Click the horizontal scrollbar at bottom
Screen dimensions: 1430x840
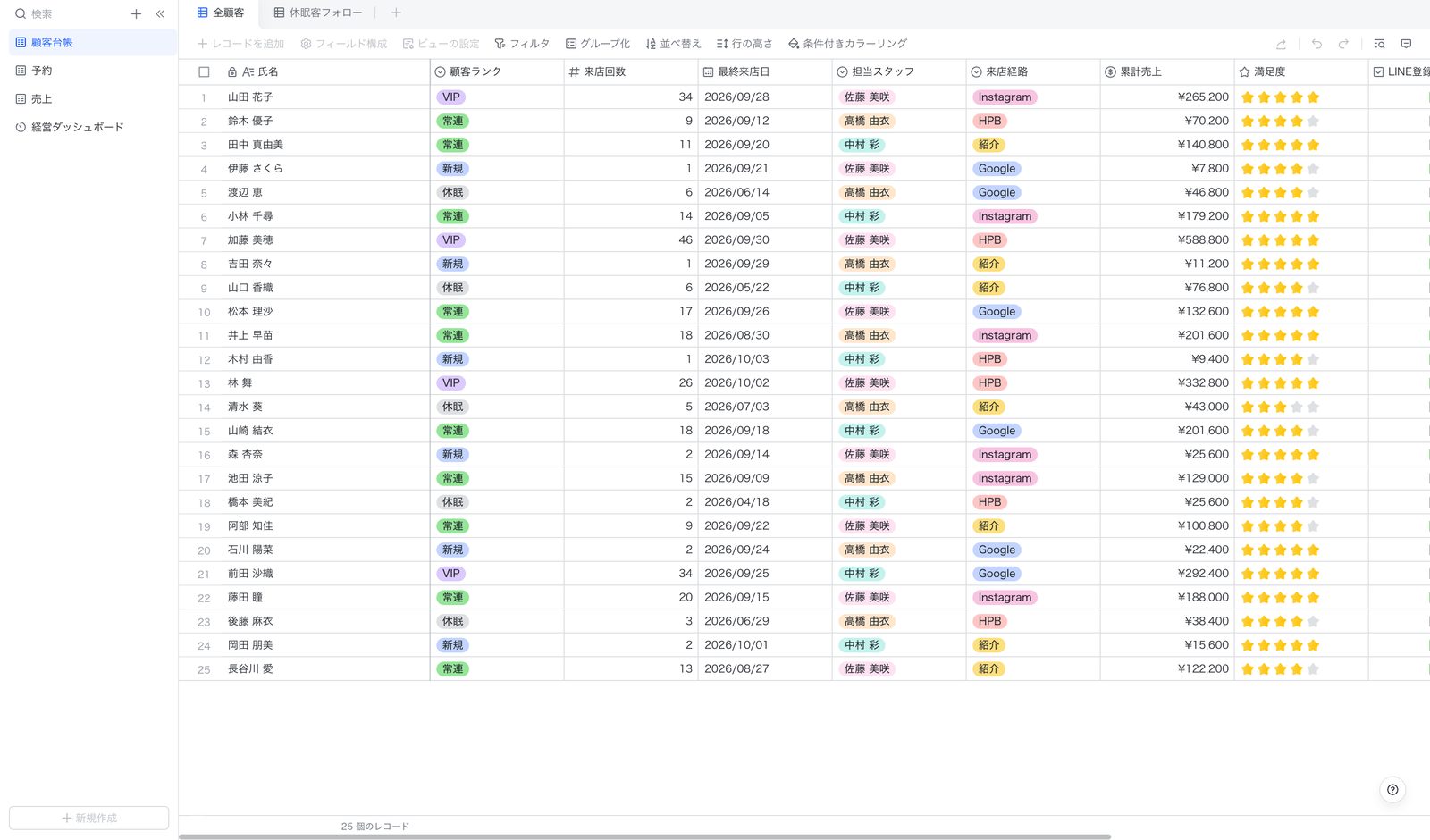[644, 836]
